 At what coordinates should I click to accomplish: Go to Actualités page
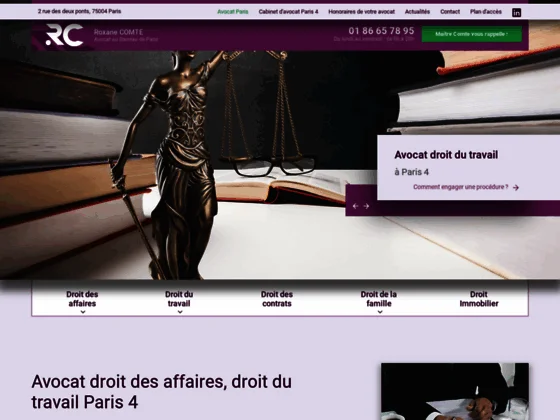tap(417, 12)
